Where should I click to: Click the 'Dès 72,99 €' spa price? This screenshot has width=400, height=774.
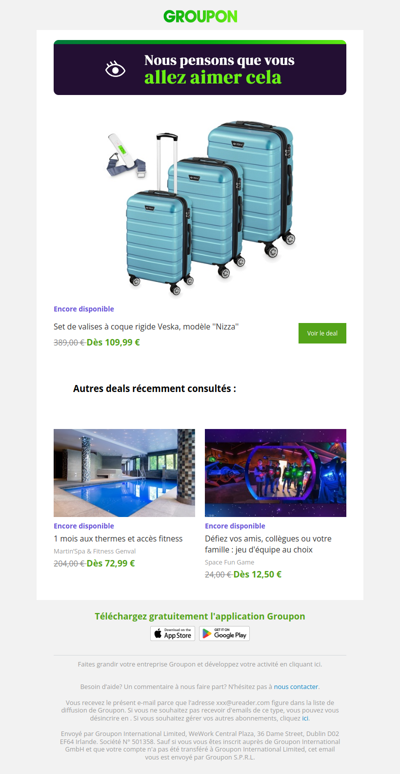click(x=111, y=563)
